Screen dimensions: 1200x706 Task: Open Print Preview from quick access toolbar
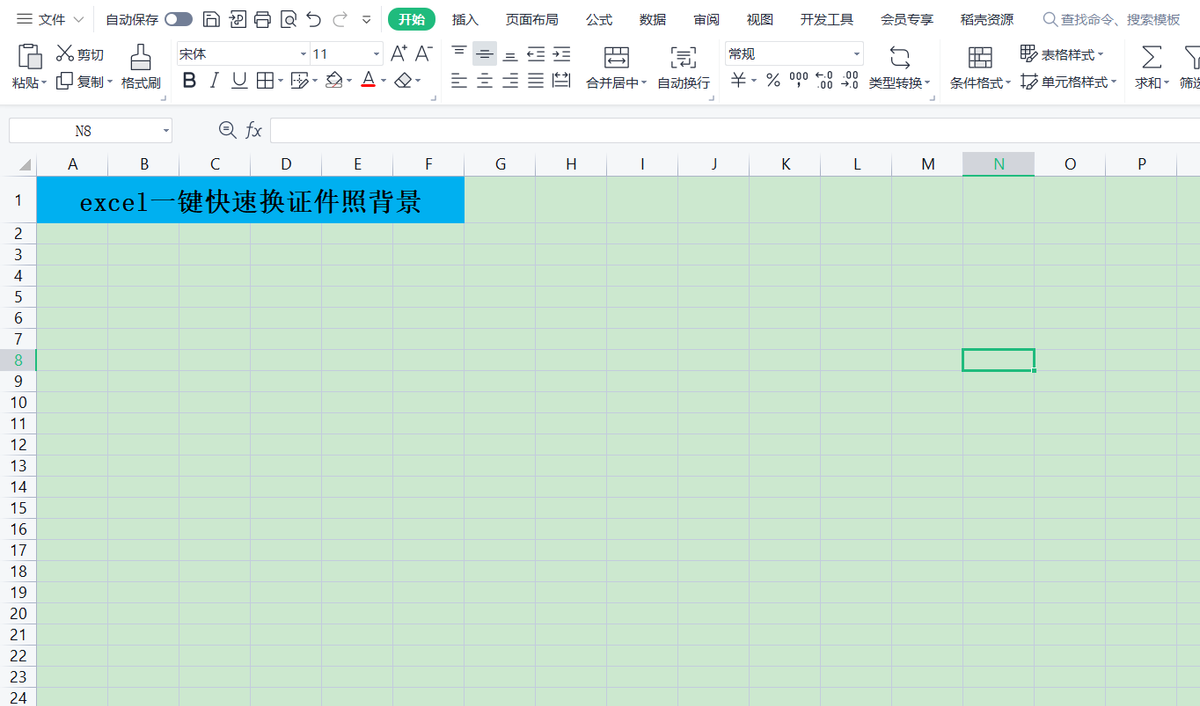click(x=288, y=19)
